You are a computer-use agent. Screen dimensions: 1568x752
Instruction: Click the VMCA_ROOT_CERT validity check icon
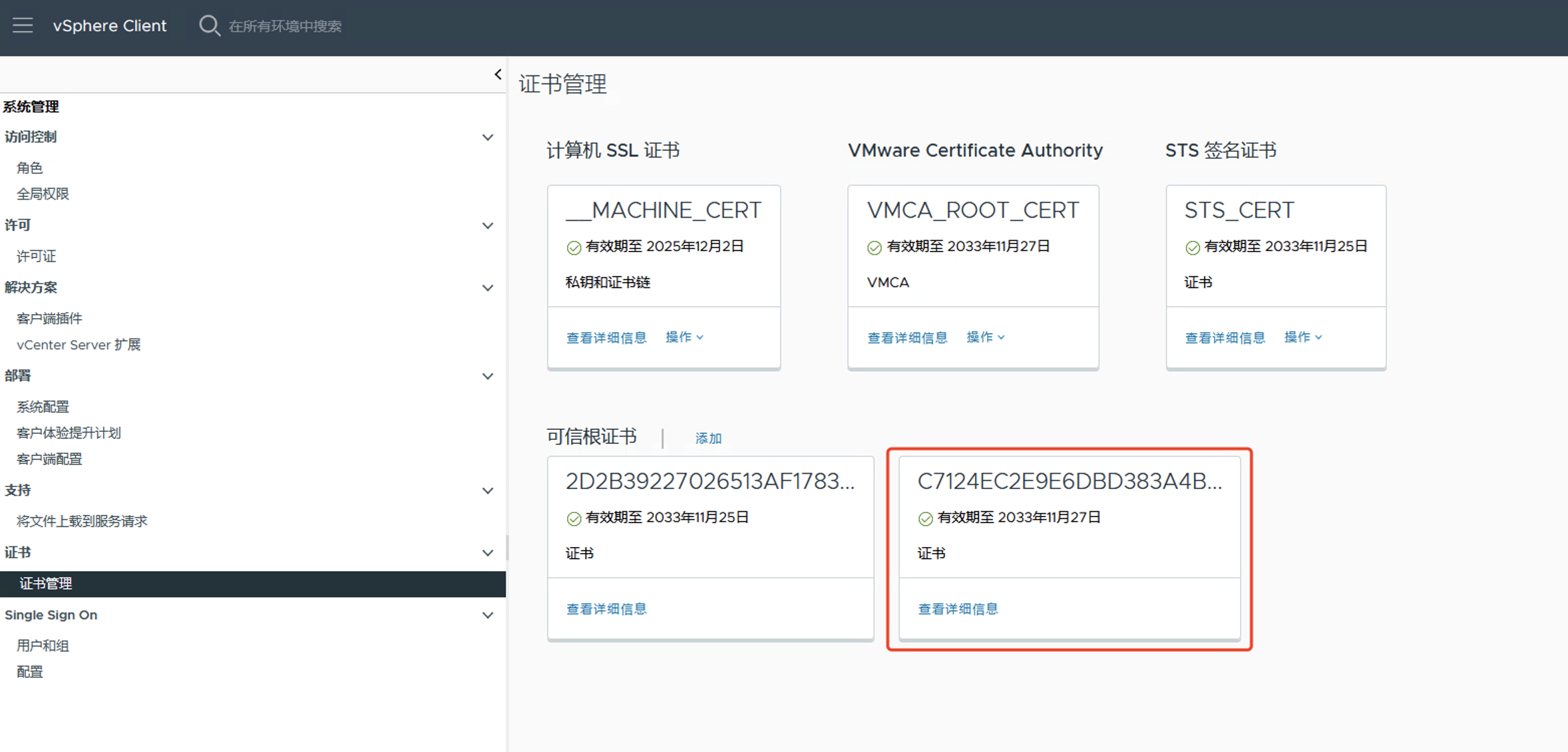coord(875,248)
